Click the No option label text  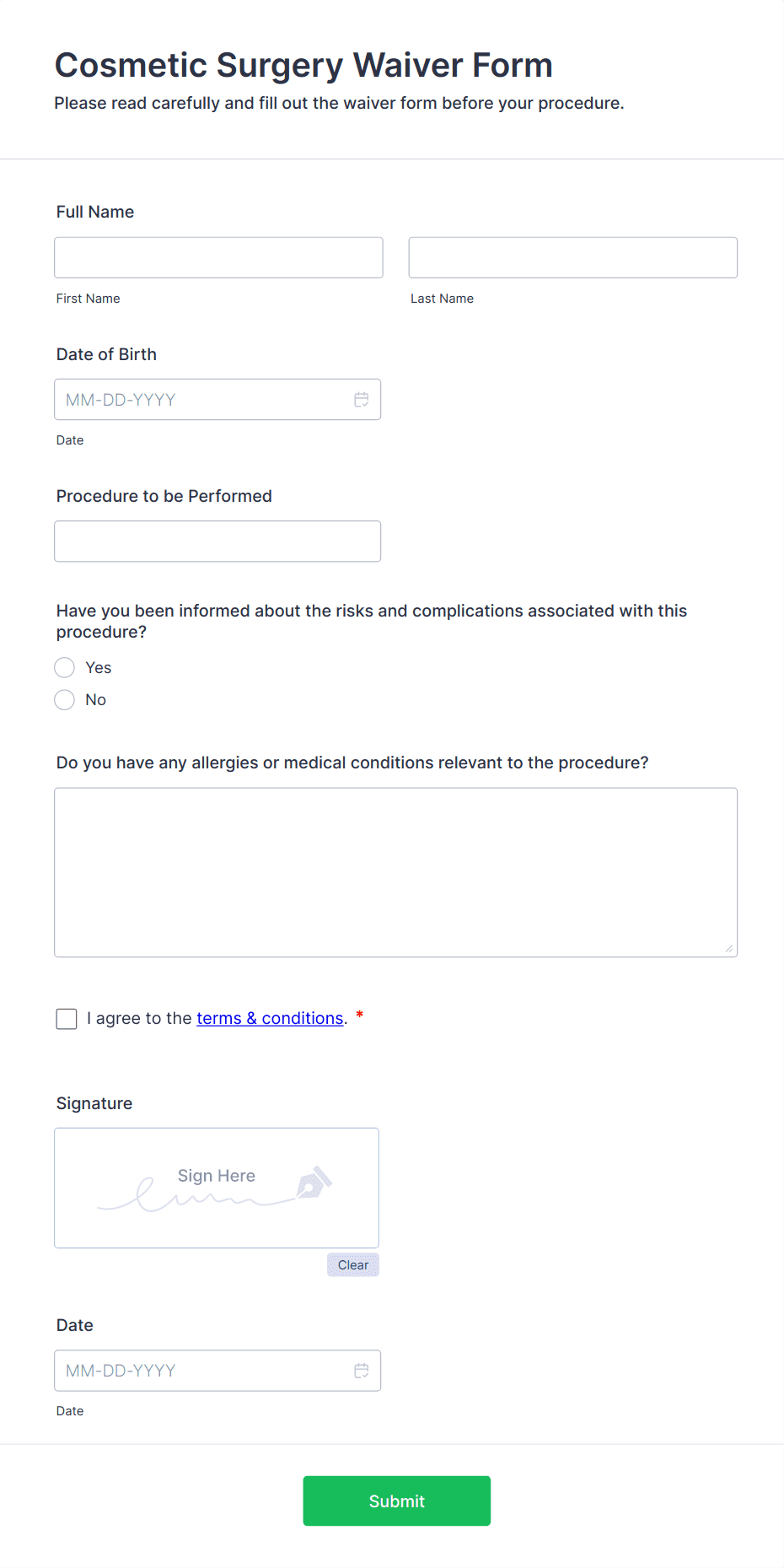[96, 700]
